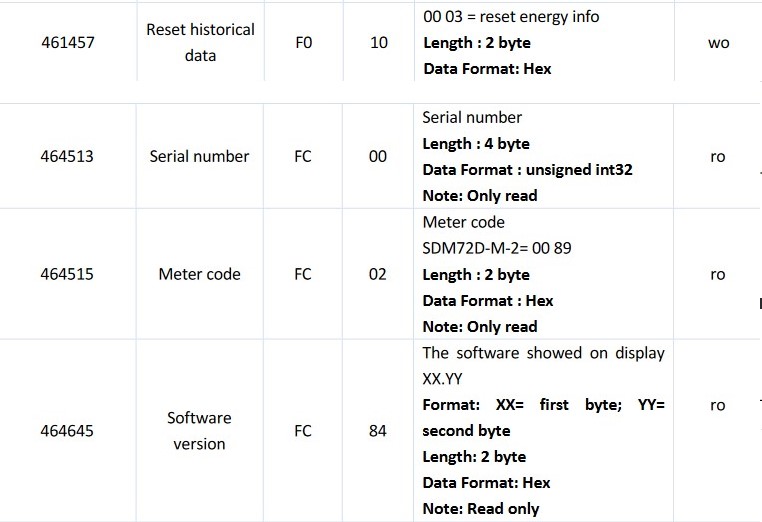
Task: Click the address cell 464515
Action: (x=67, y=274)
